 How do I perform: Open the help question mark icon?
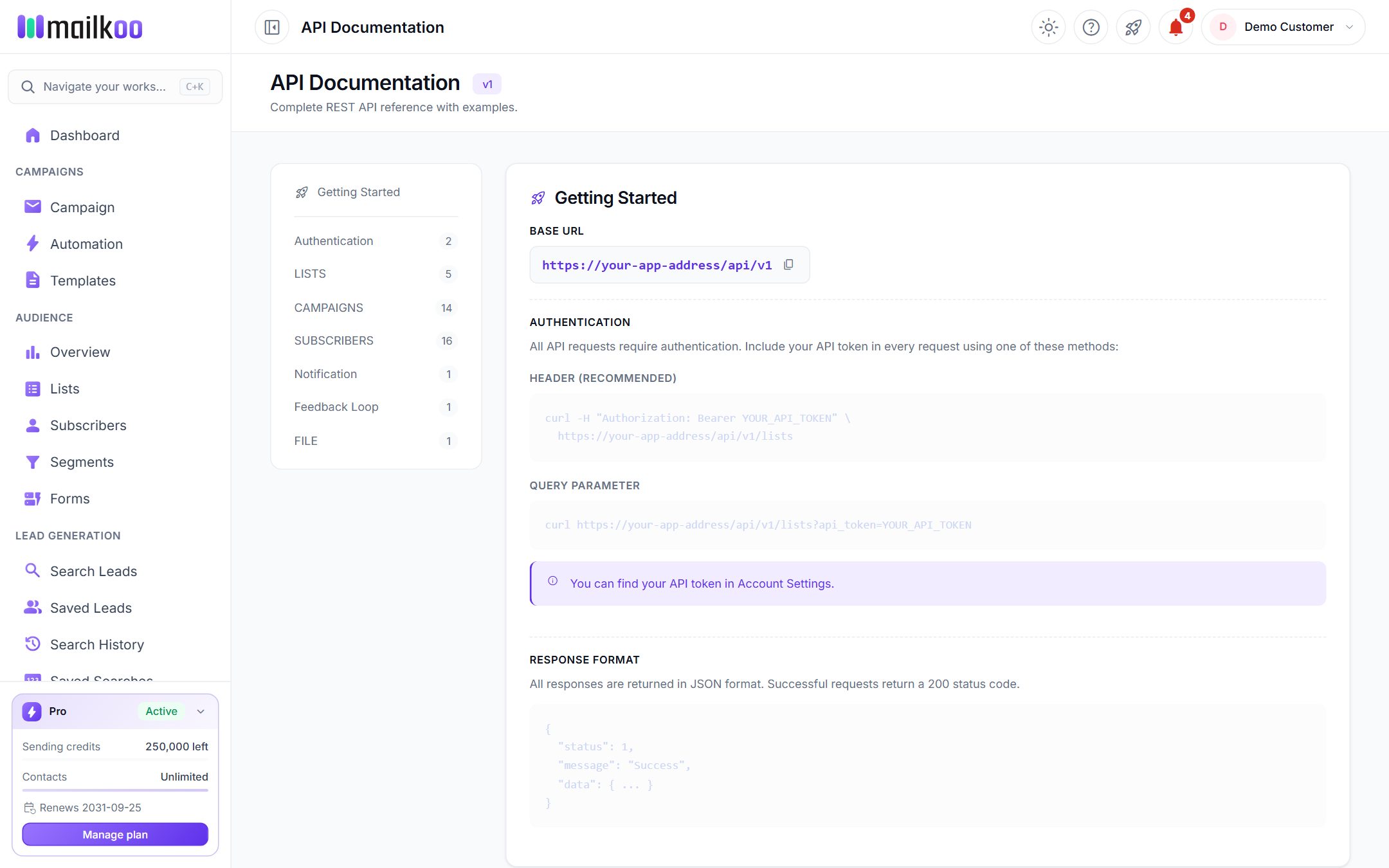tap(1091, 27)
